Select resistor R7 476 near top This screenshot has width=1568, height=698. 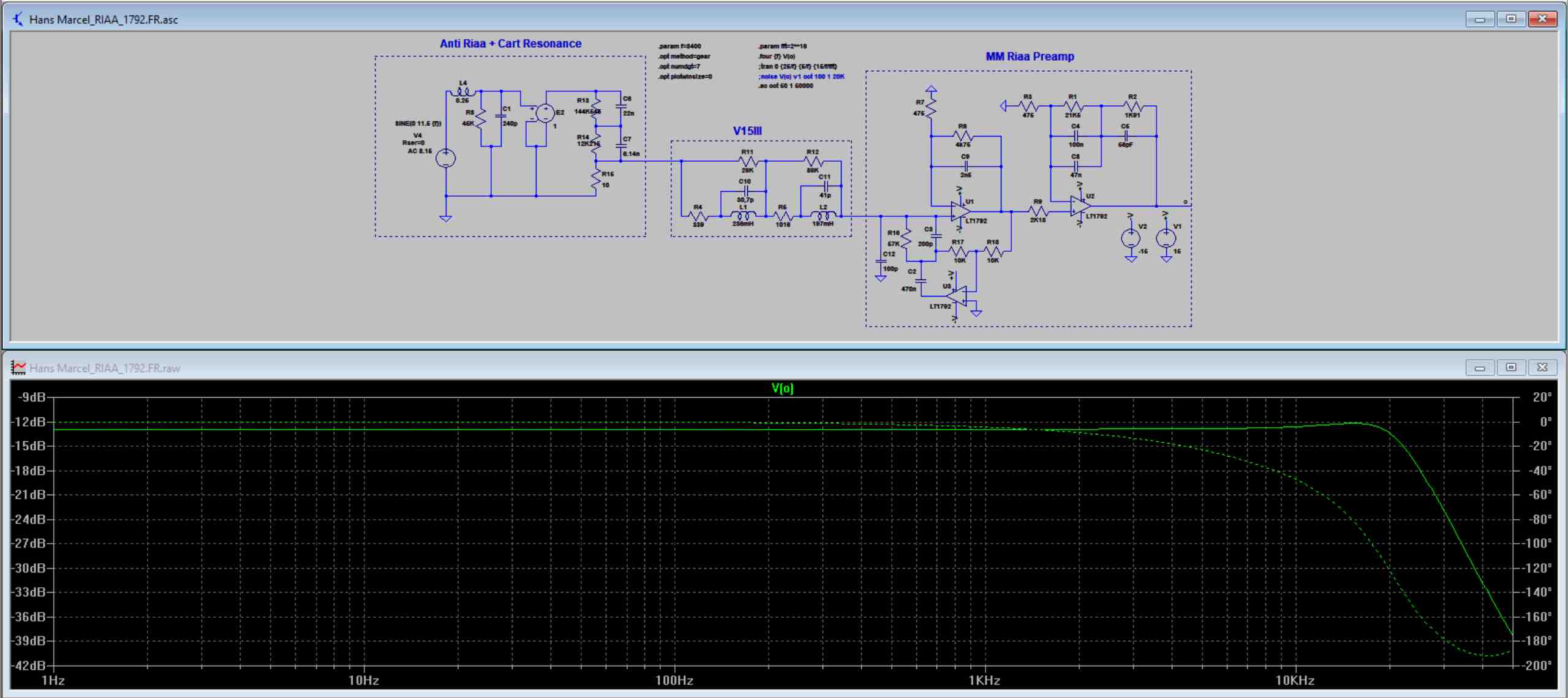[931, 107]
